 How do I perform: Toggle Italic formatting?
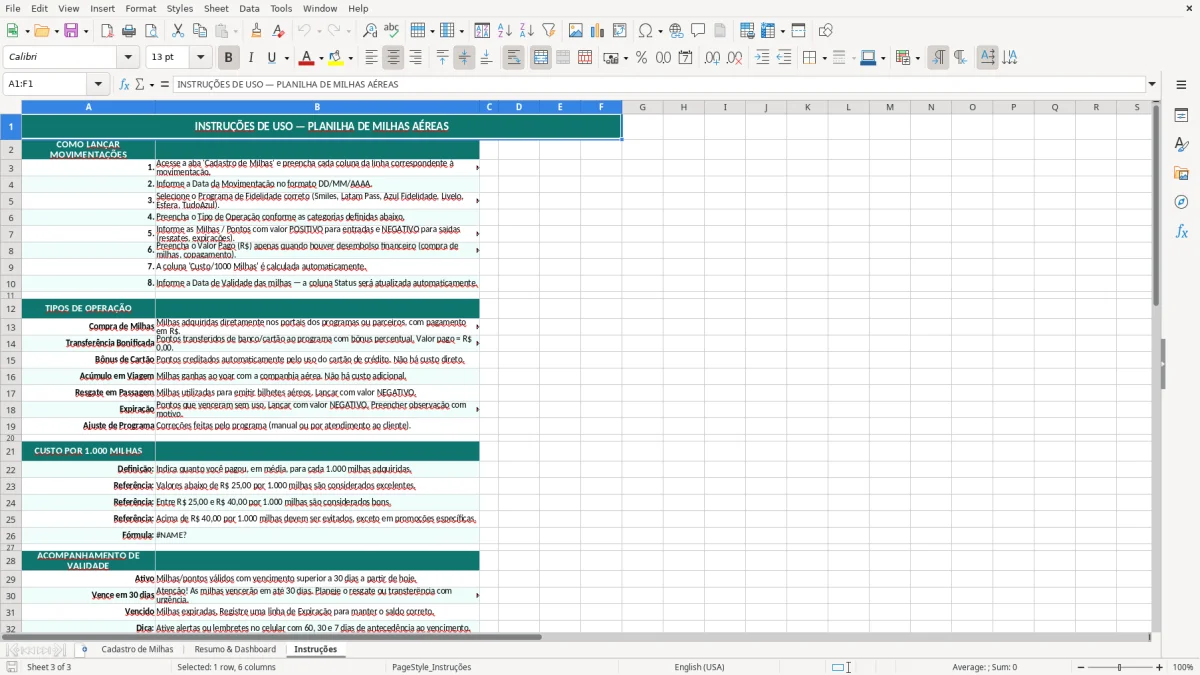pyautogui.click(x=250, y=58)
